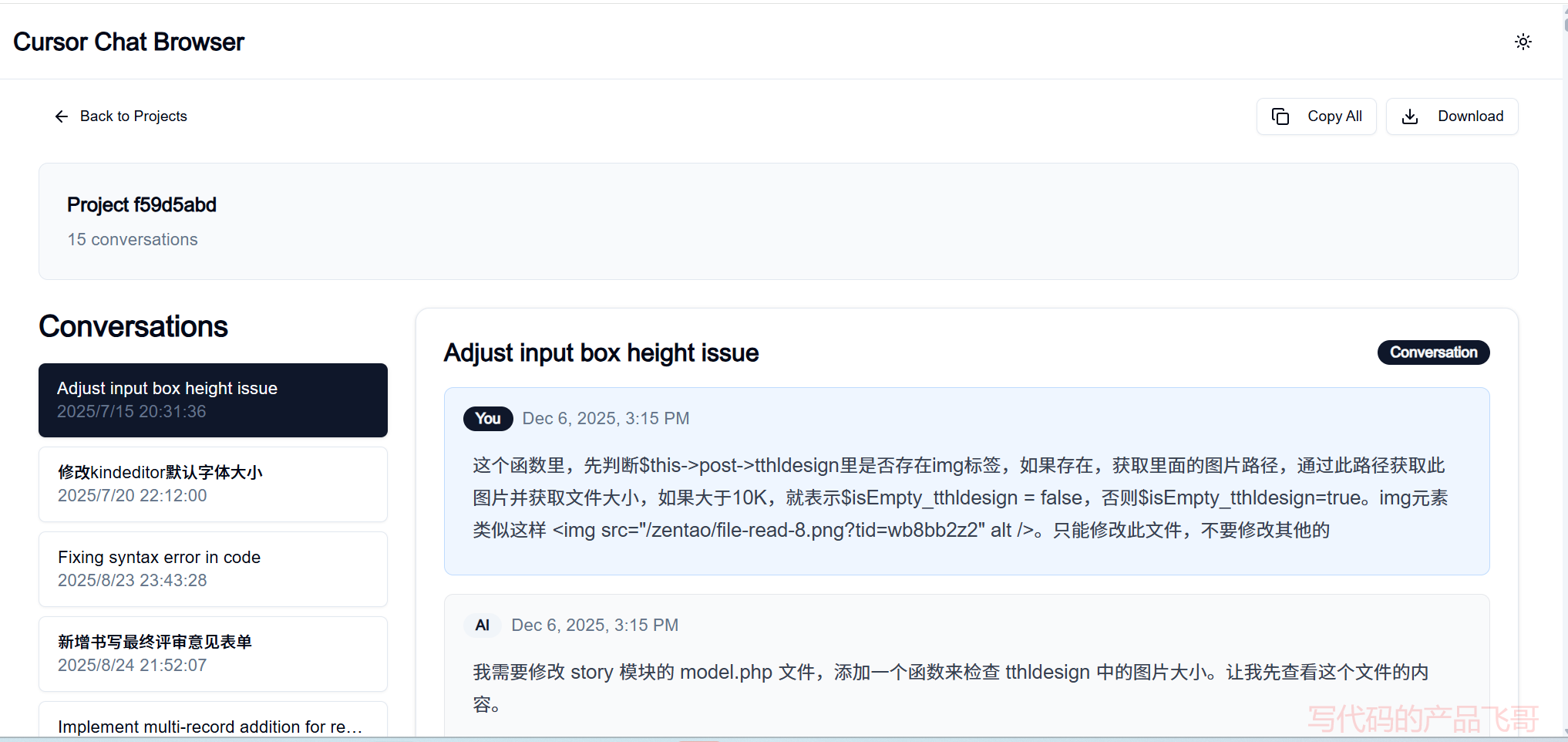Click the Cursor Chat Browser heading
Viewport: 1568px width, 742px height.
[128, 42]
